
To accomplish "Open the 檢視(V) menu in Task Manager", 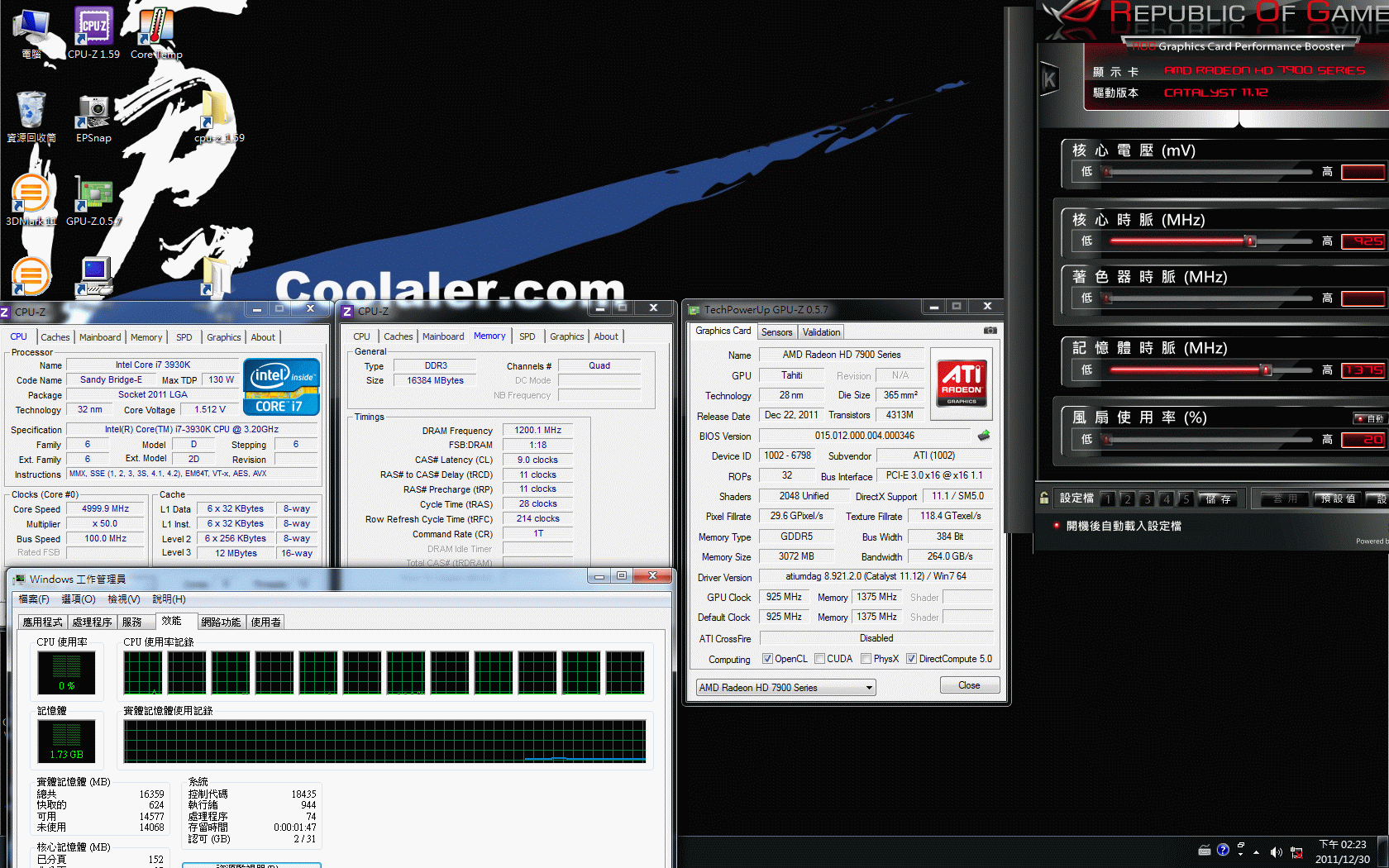I will pos(124,599).
